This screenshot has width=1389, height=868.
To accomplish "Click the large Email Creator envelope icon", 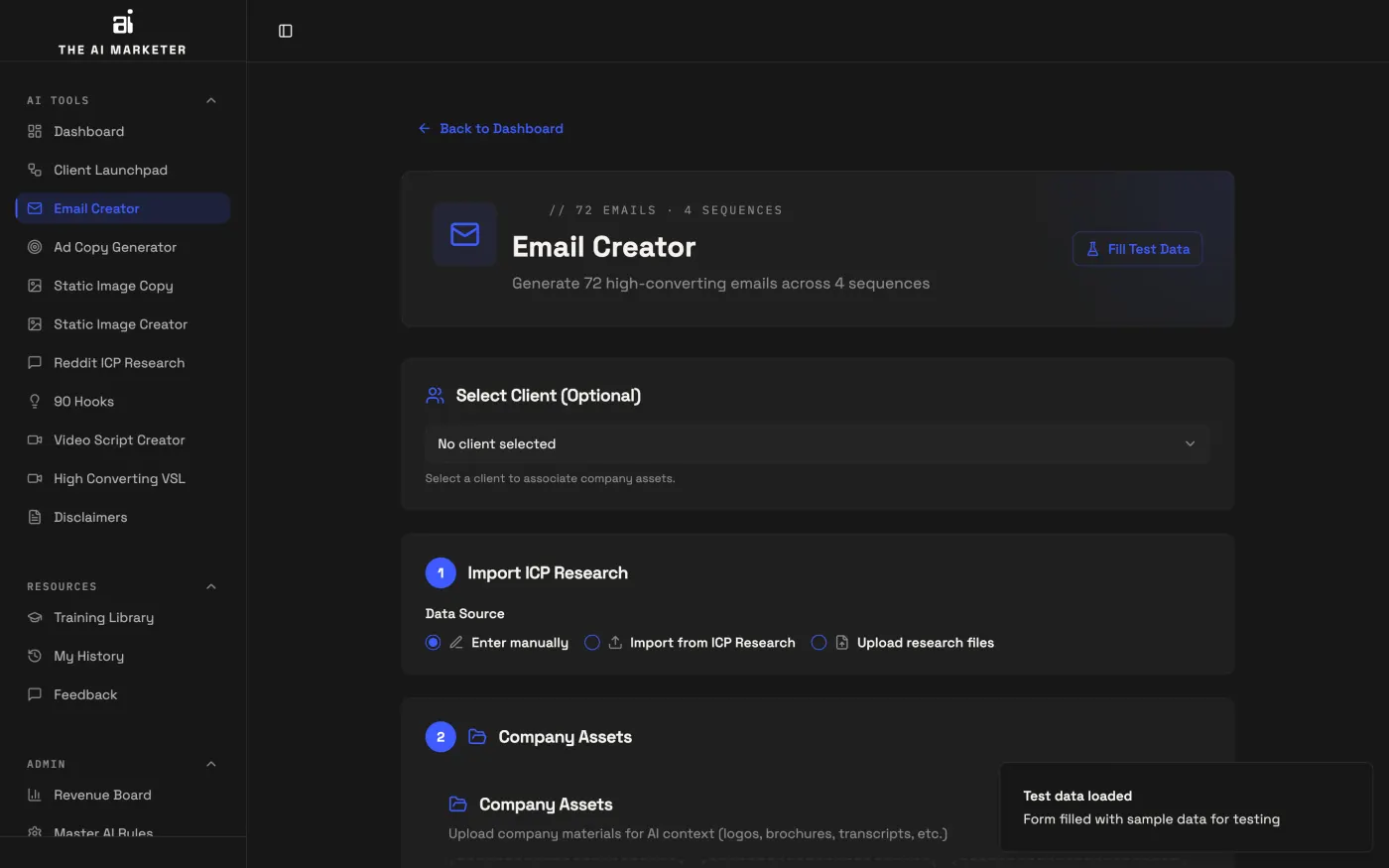I will click(464, 234).
